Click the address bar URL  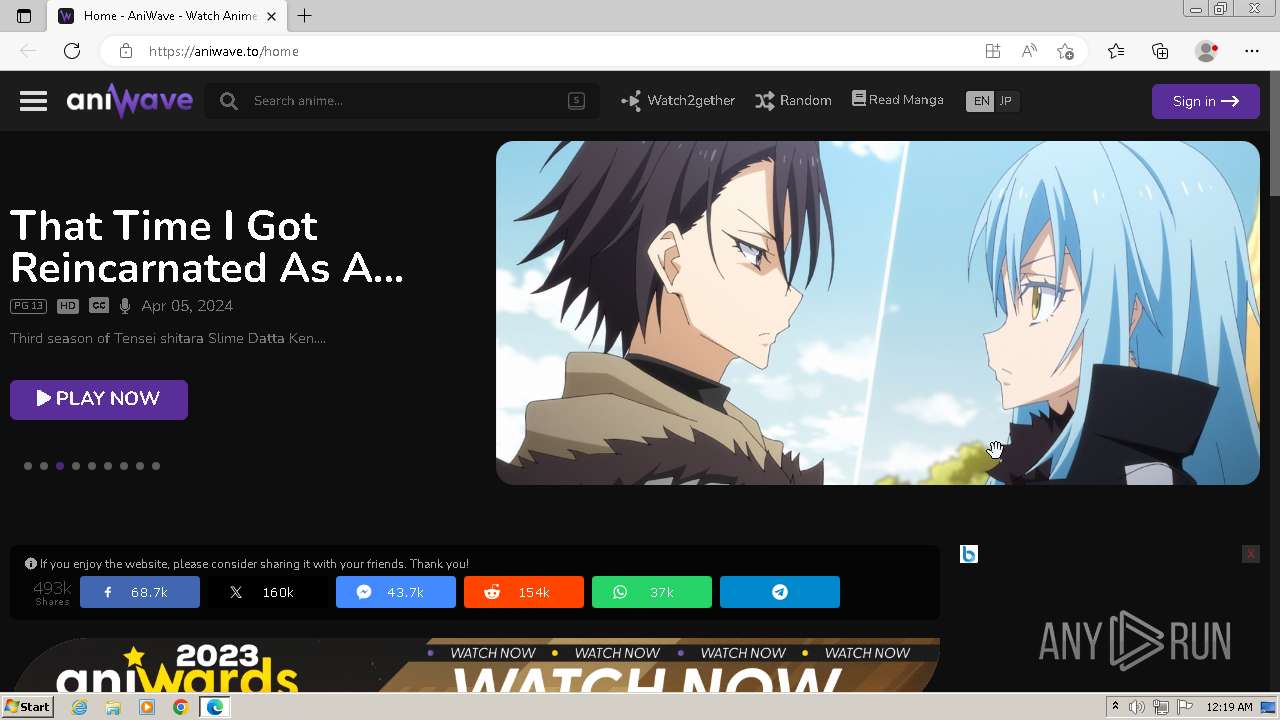[x=224, y=51]
